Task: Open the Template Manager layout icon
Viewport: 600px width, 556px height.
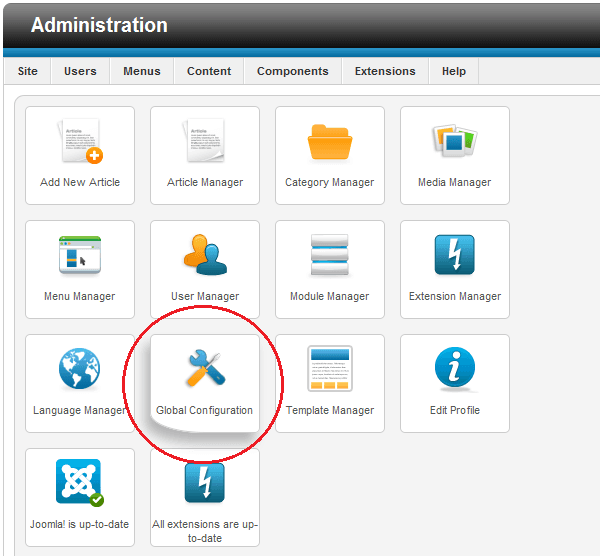Action: point(329,368)
